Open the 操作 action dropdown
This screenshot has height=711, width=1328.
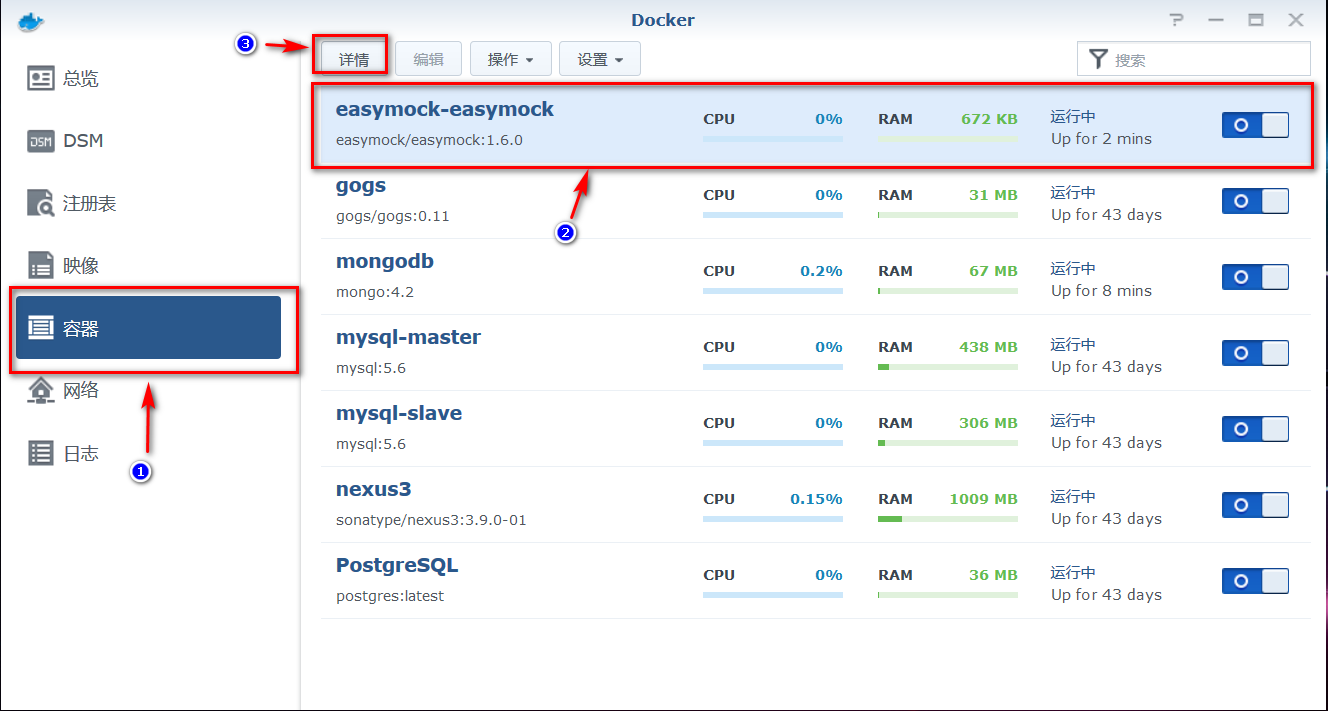click(510, 58)
